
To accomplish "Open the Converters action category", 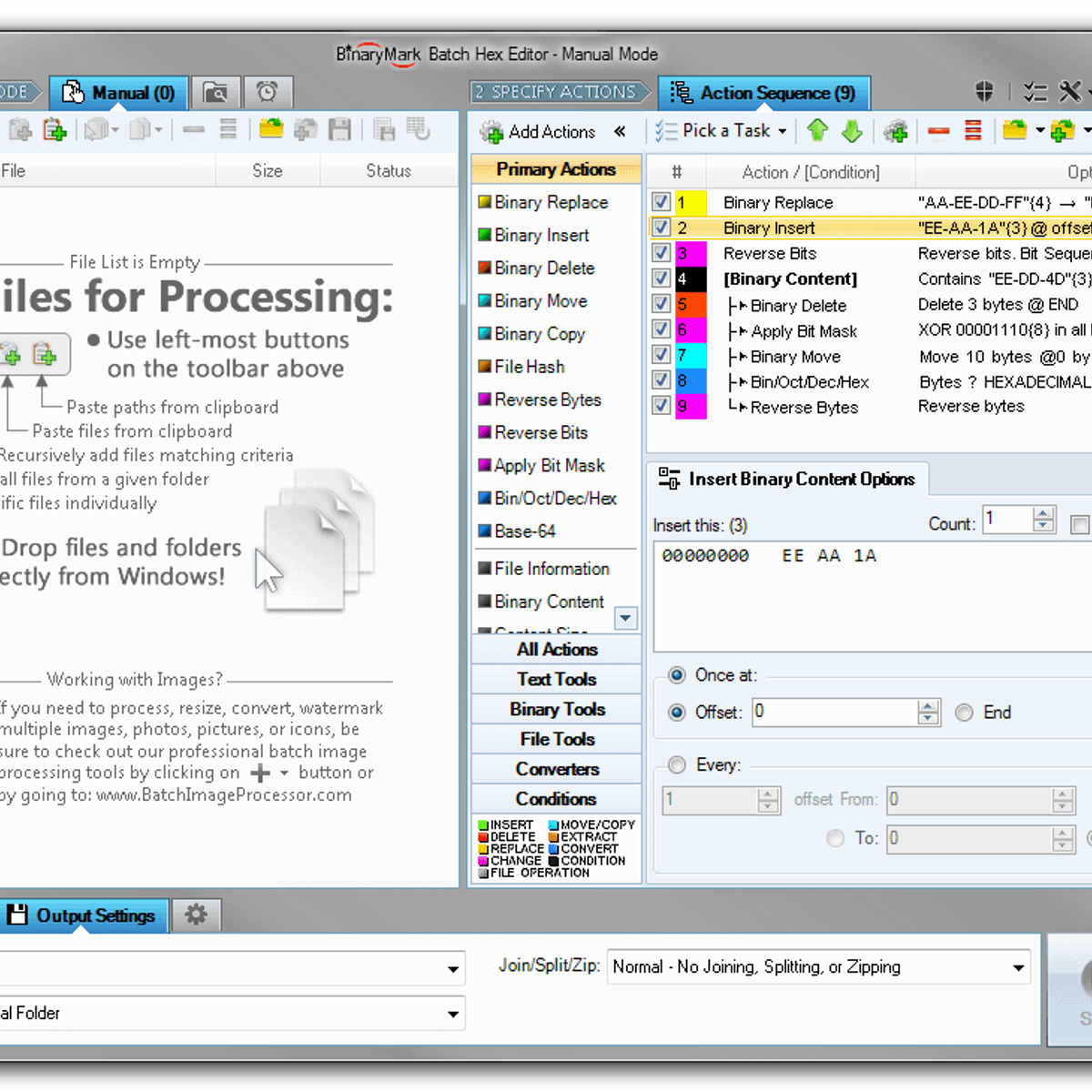I will coord(557,769).
